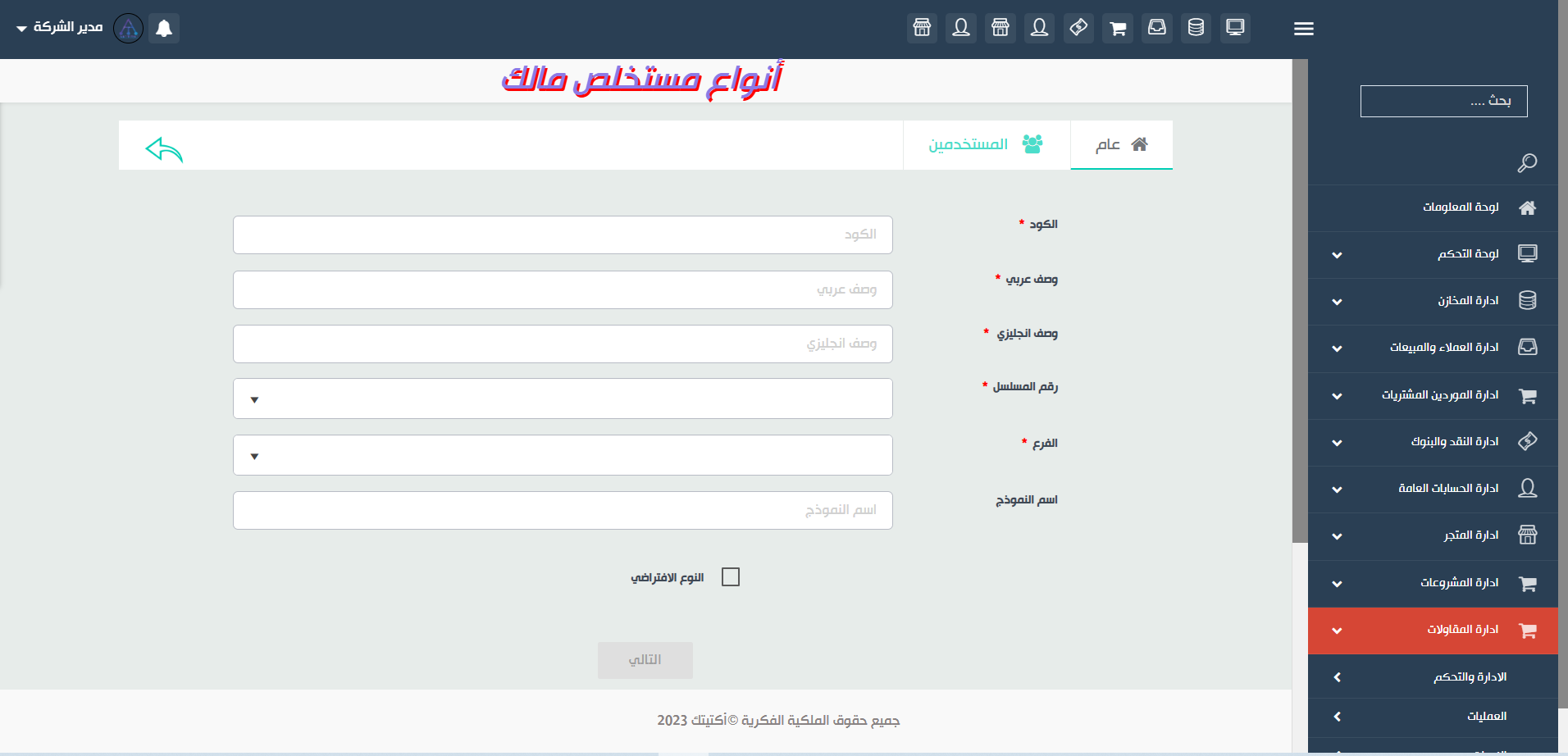The image size is (1568, 756).
Task: Click the التالي next button
Action: [x=645, y=660]
